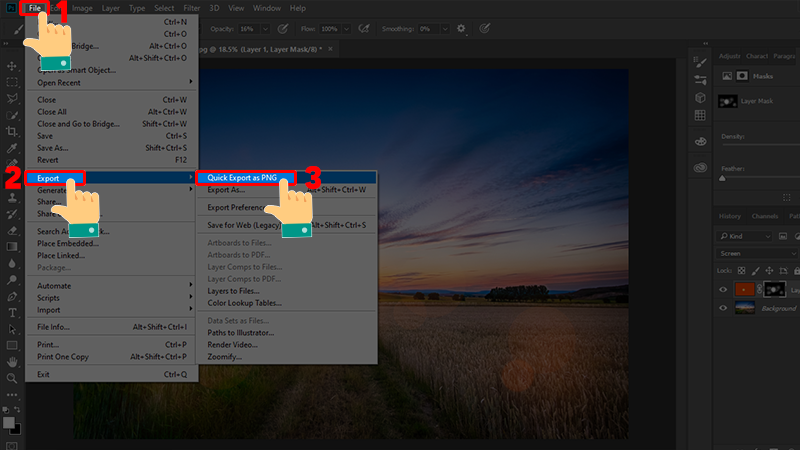Click the Layer Mask thumbnail in Properties

729,101
